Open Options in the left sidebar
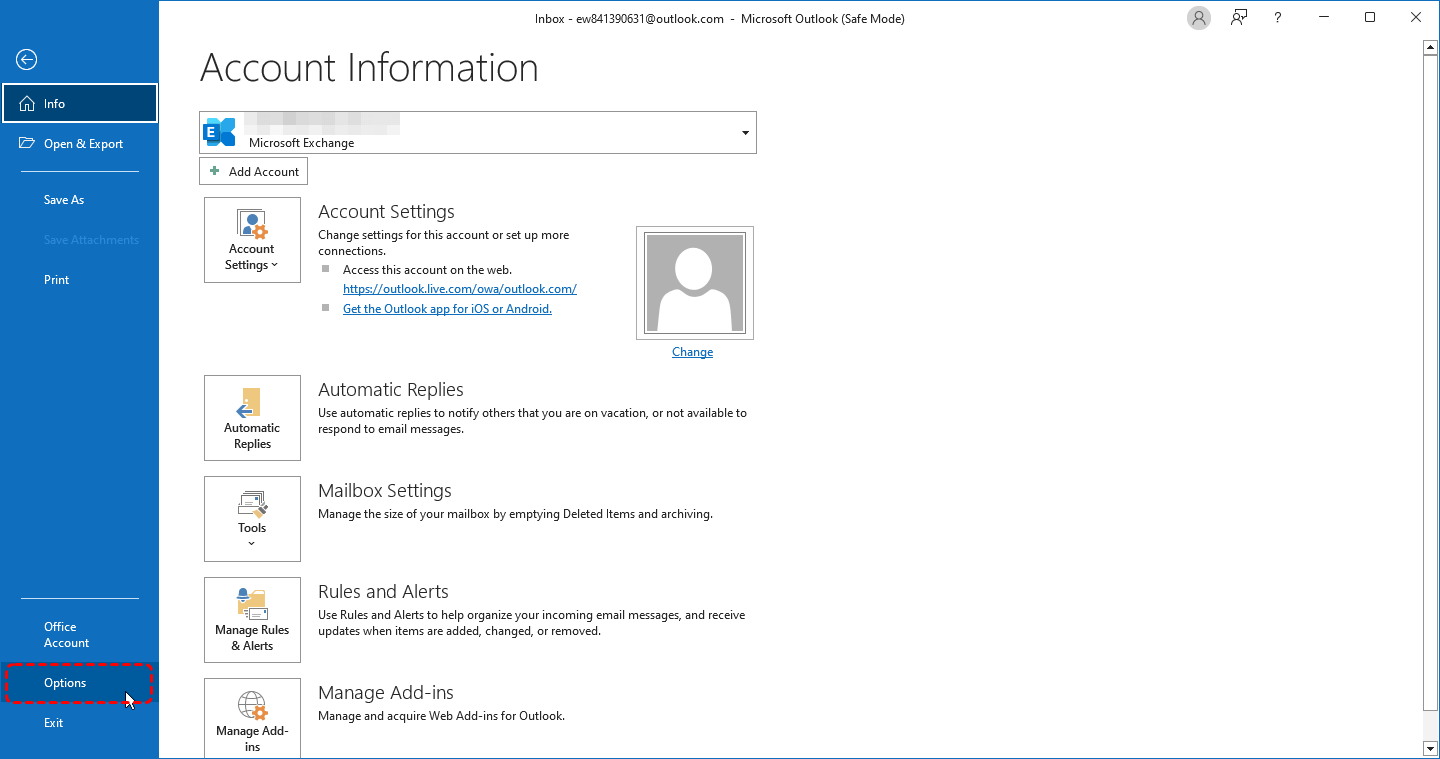 pyautogui.click(x=65, y=683)
